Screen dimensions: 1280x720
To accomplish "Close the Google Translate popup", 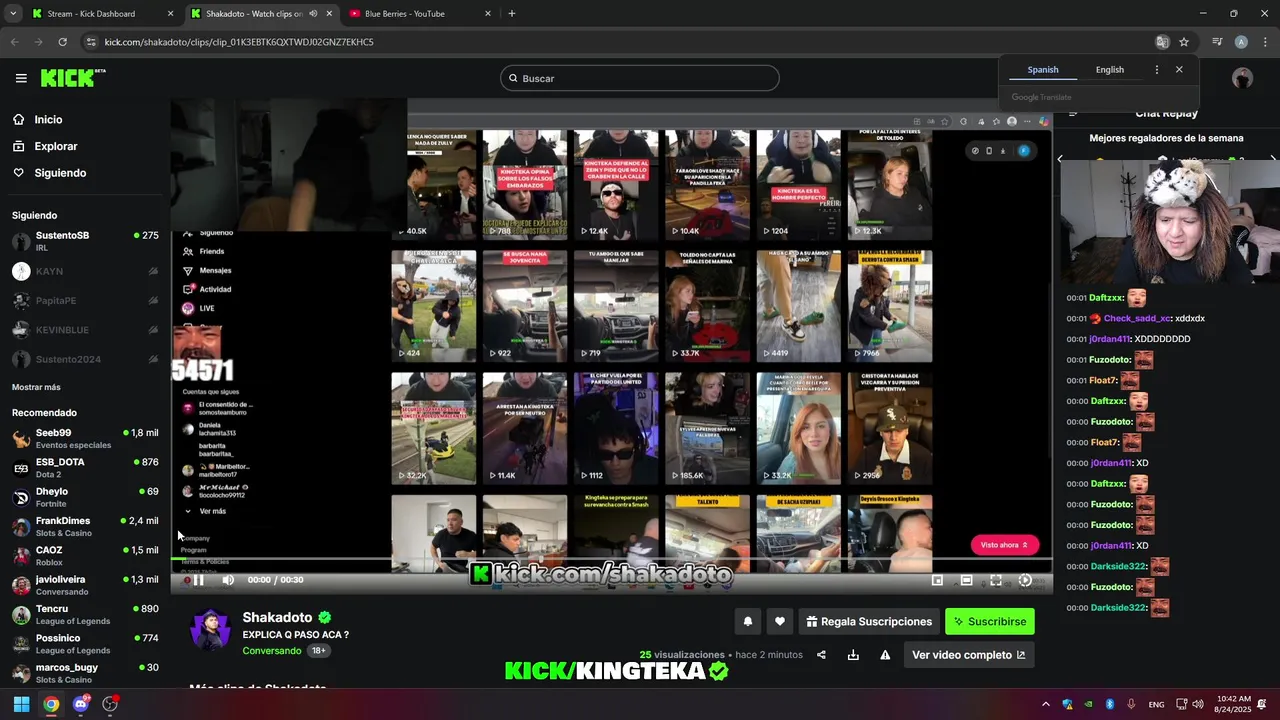I will coord(1179,70).
